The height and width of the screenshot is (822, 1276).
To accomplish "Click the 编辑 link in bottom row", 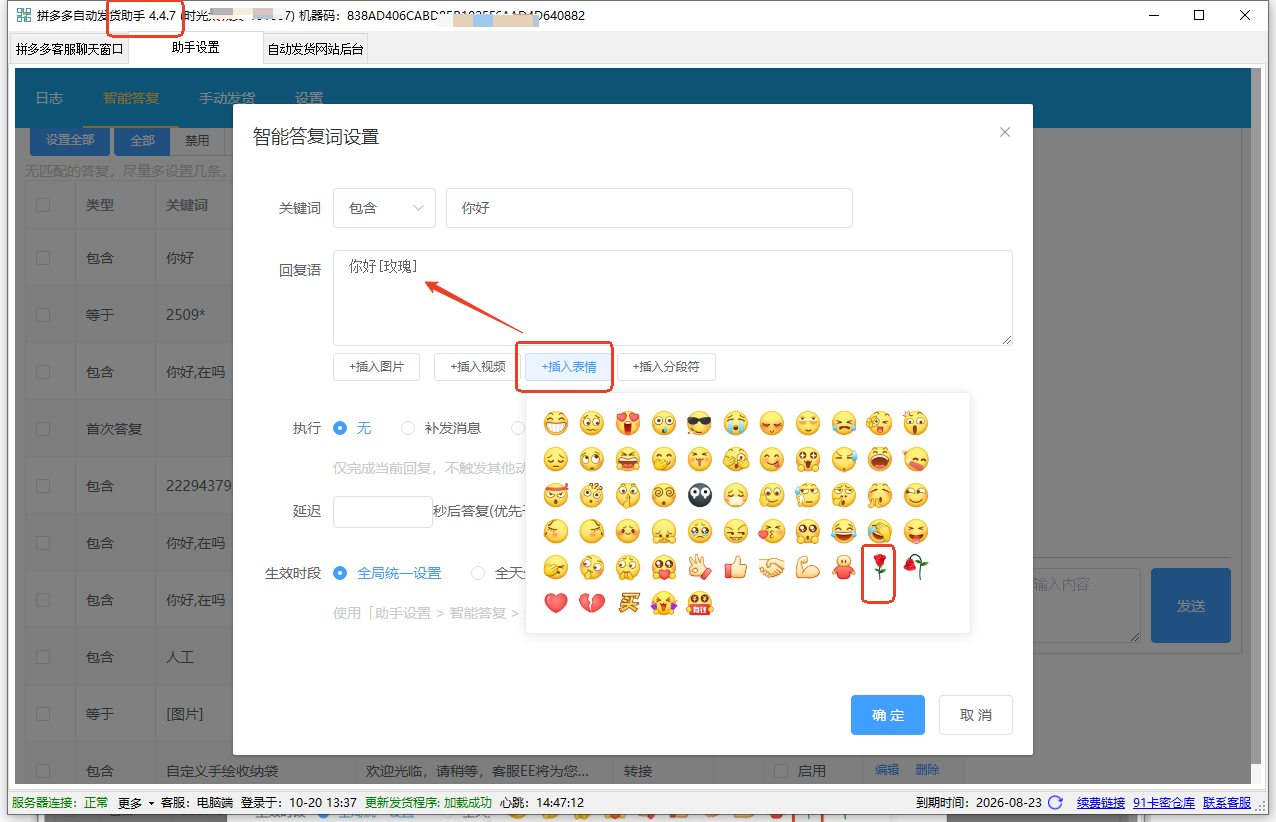I will (887, 769).
